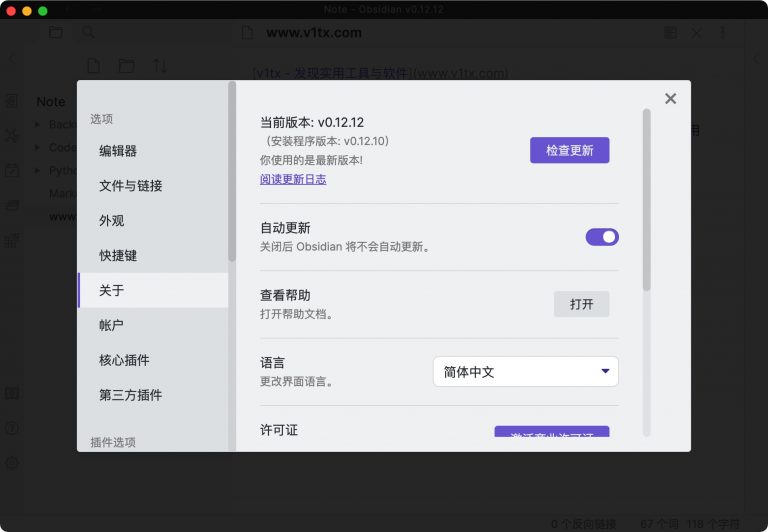Click the 你使用的是最新版本! message
The width and height of the screenshot is (768, 532).
point(312,160)
